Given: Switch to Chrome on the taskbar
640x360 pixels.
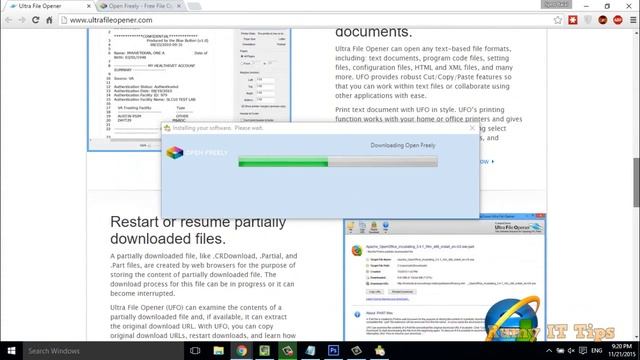Looking at the screenshot, I should tap(242, 351).
